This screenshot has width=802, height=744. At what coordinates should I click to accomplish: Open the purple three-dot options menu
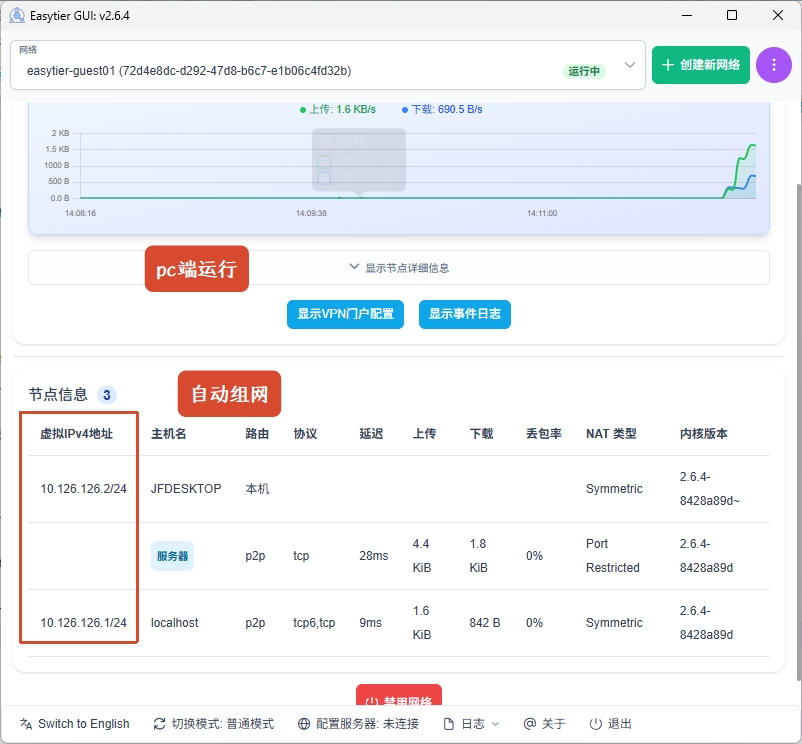[773, 65]
